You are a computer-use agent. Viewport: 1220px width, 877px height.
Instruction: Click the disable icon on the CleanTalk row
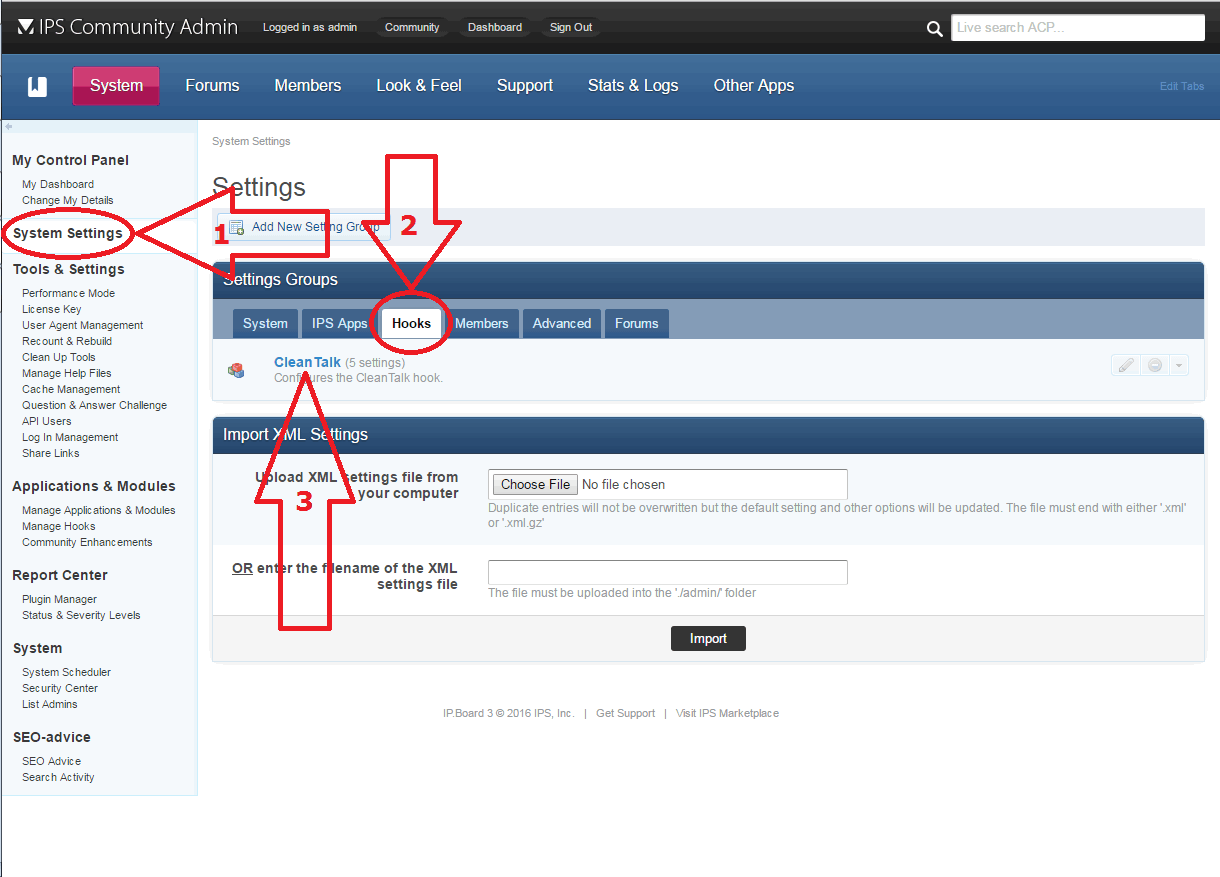pyautogui.click(x=1153, y=364)
